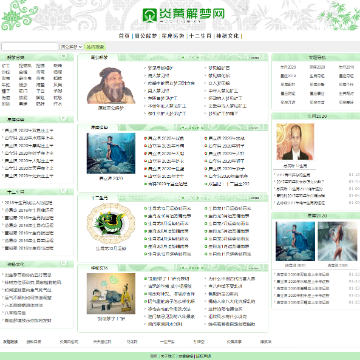Open 神秘文化 in the top navigation
Viewport: 360px width, 360px height.
[x=228, y=36]
